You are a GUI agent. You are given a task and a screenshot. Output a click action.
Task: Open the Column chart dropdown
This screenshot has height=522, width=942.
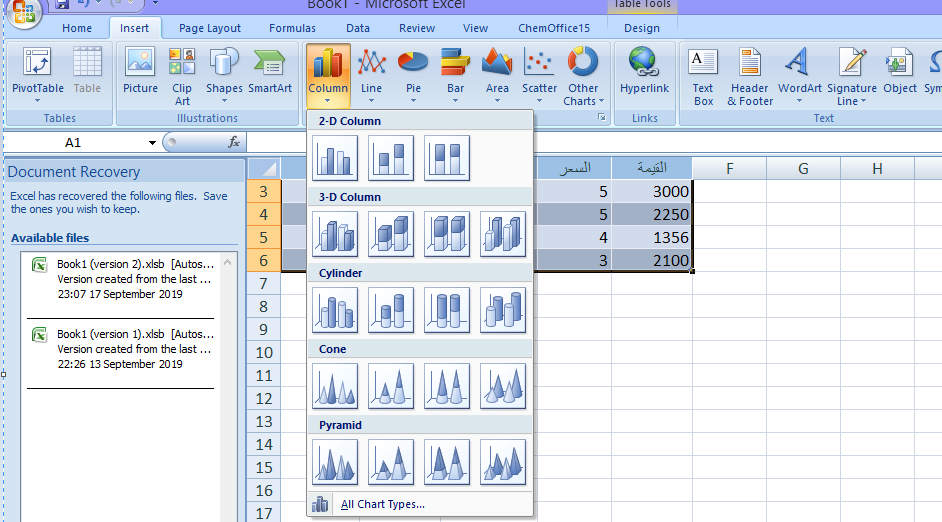(327, 75)
